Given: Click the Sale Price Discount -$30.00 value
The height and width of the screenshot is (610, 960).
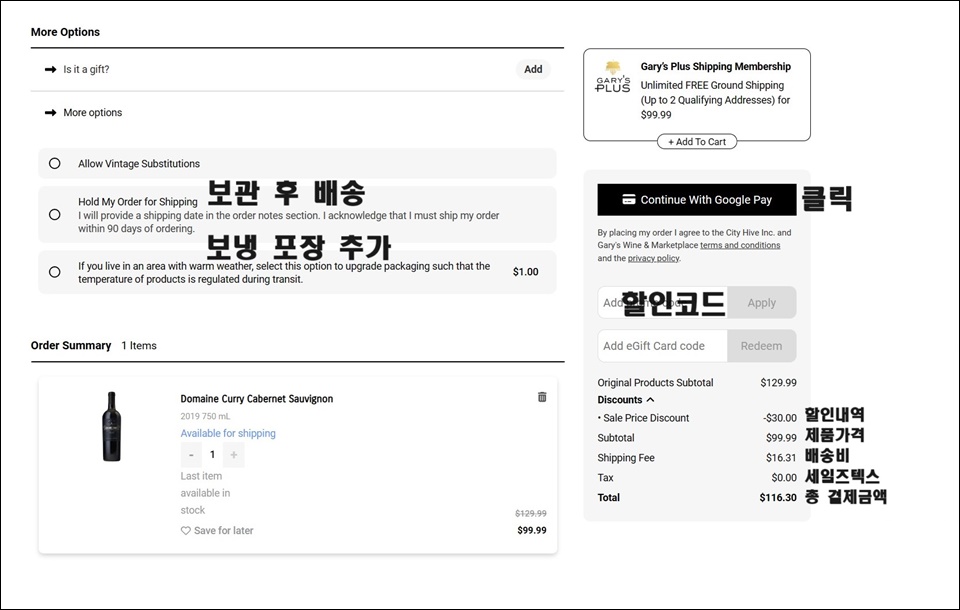Looking at the screenshot, I should click(779, 418).
